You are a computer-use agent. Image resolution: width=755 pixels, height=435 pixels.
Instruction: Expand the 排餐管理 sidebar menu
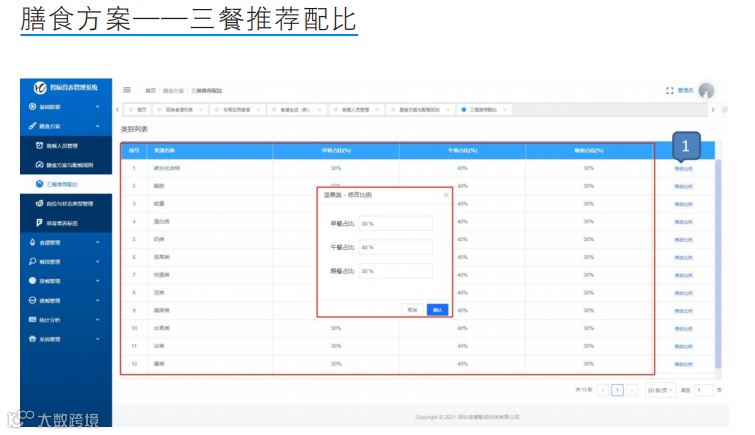(x=66, y=281)
